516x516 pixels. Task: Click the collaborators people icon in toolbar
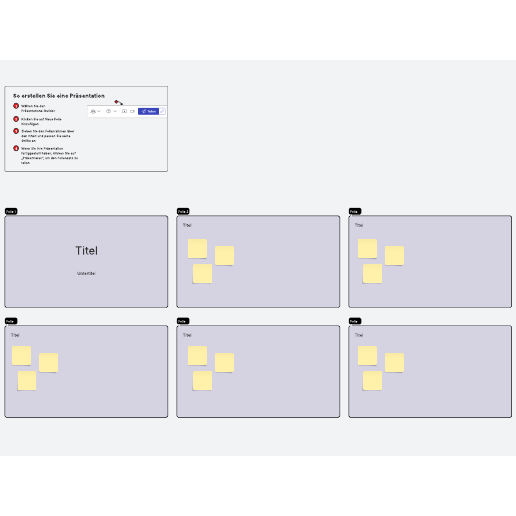pyautogui.click(x=93, y=111)
